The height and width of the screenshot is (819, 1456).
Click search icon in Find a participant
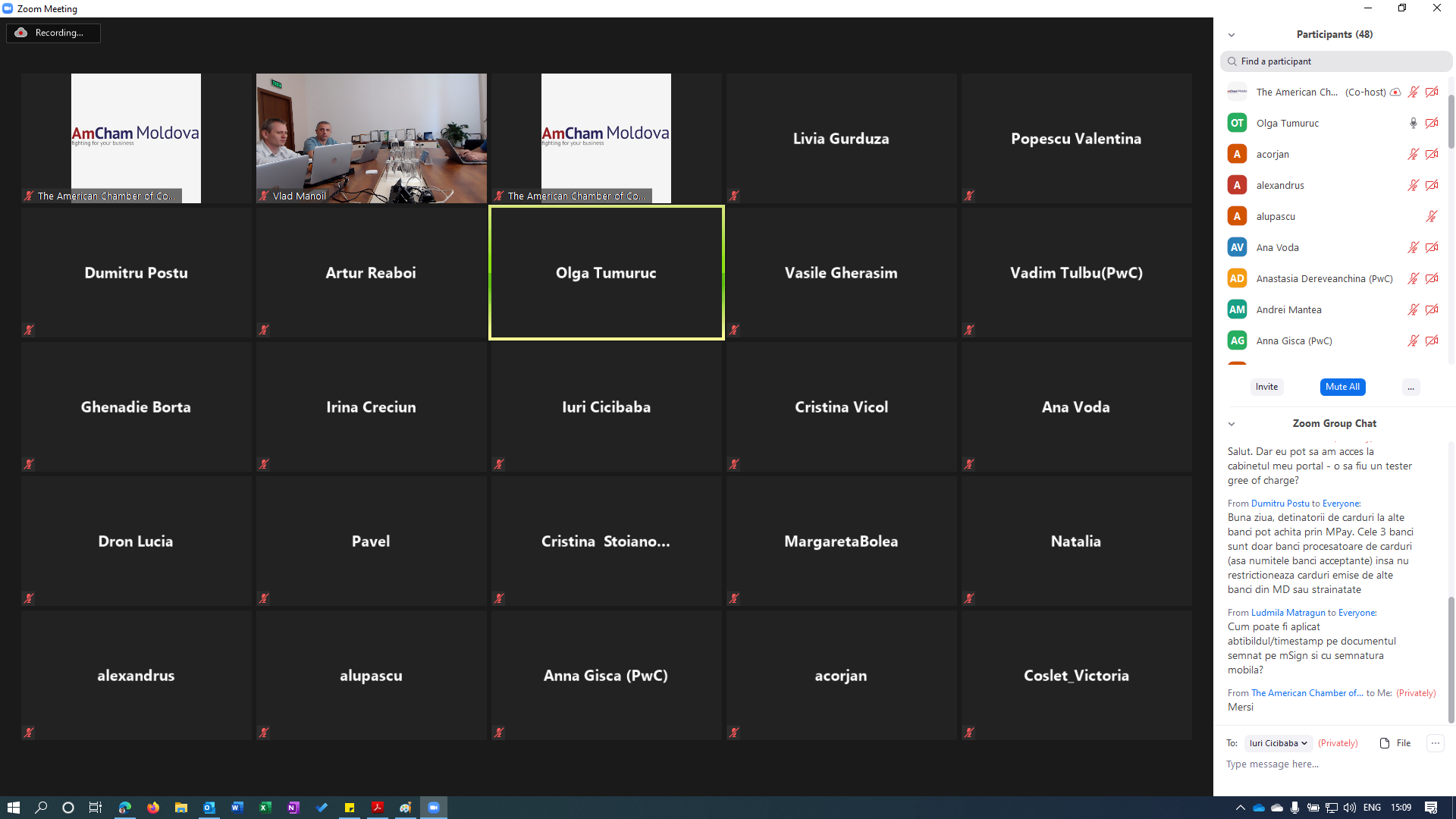1232,61
